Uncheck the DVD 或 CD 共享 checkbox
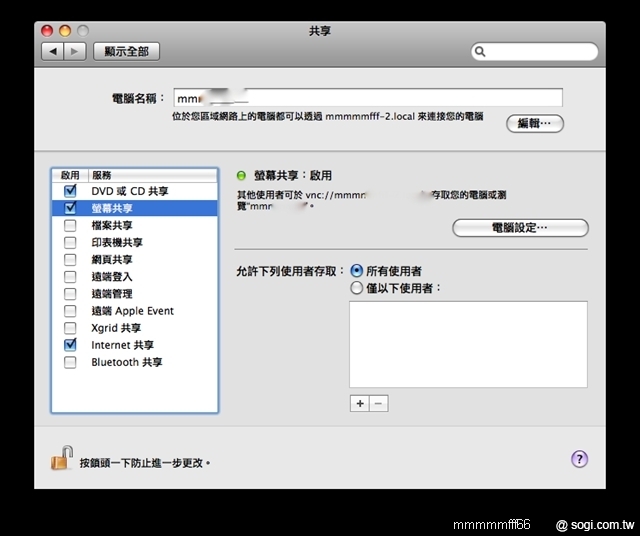Image resolution: width=640 pixels, height=536 pixels. [70, 191]
